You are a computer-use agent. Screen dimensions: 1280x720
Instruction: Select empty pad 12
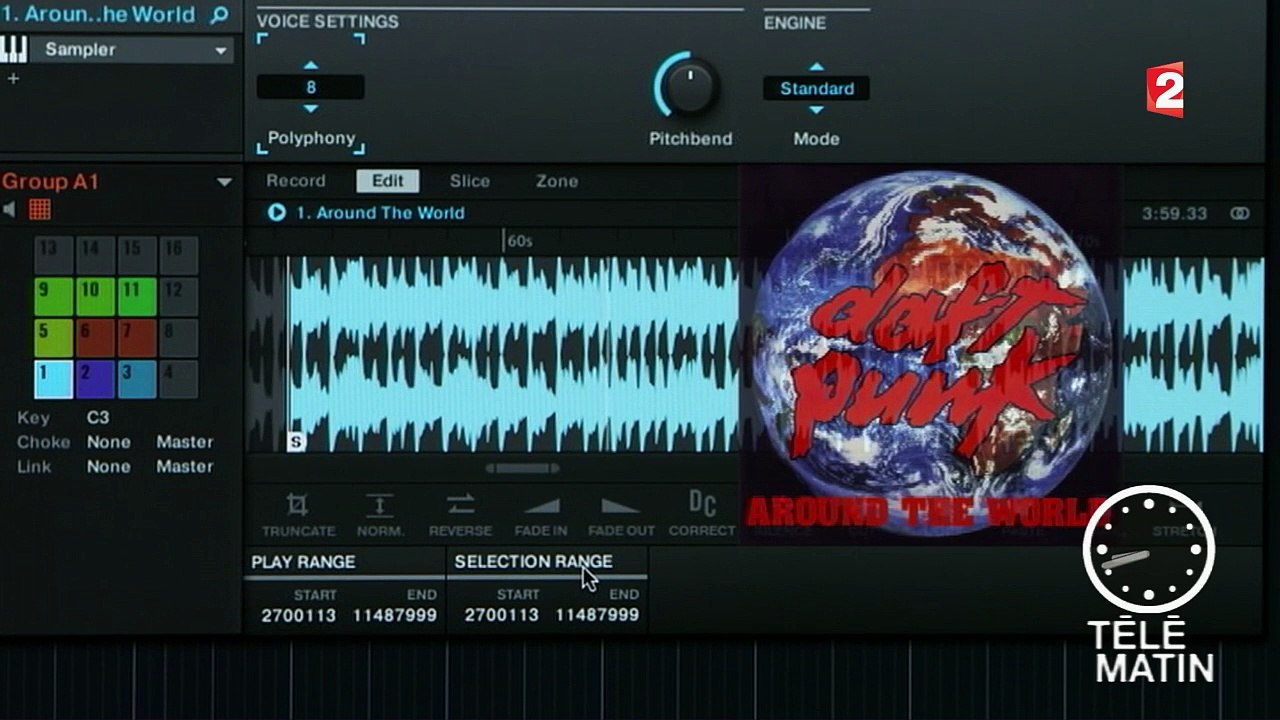[x=179, y=297]
